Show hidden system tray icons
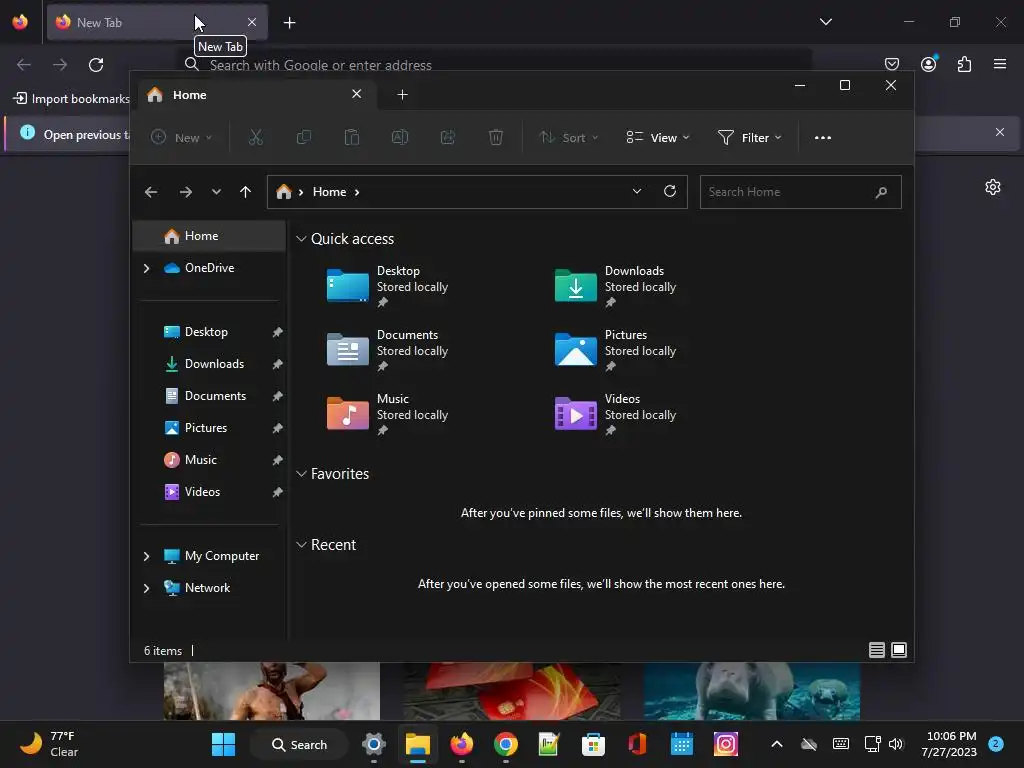 (x=777, y=744)
